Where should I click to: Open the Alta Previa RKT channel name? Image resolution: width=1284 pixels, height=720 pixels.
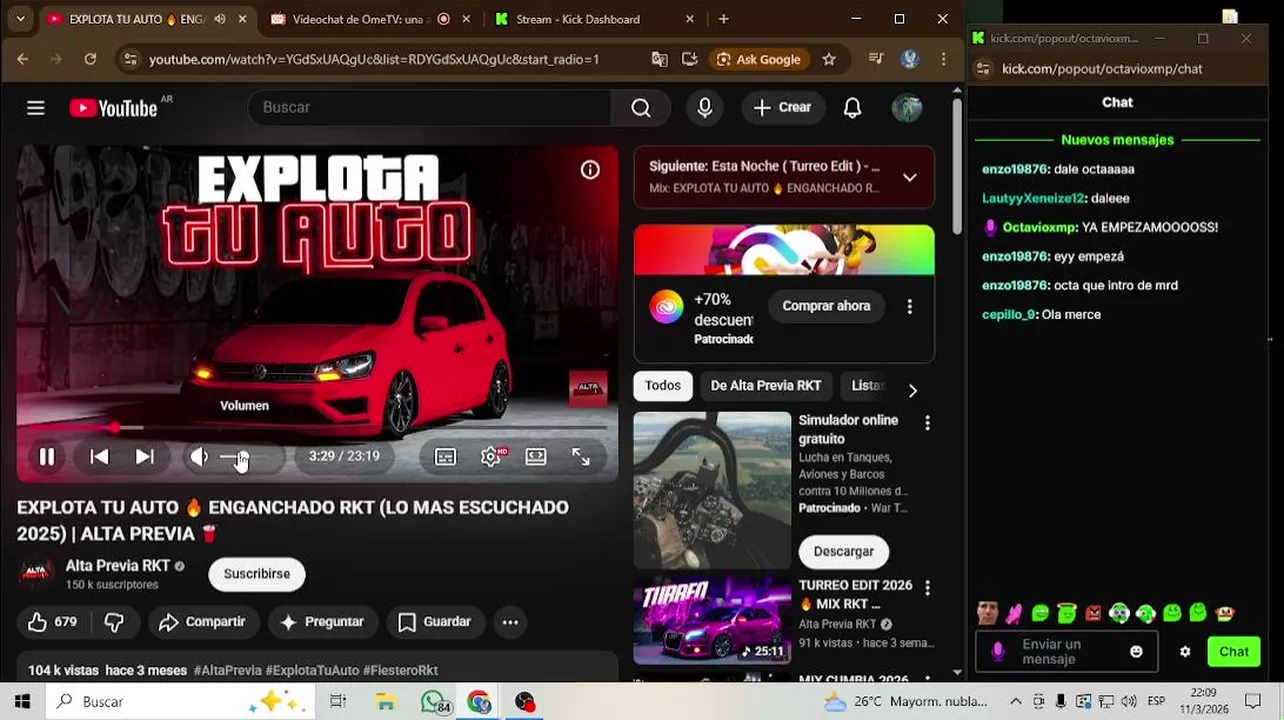[118, 566]
